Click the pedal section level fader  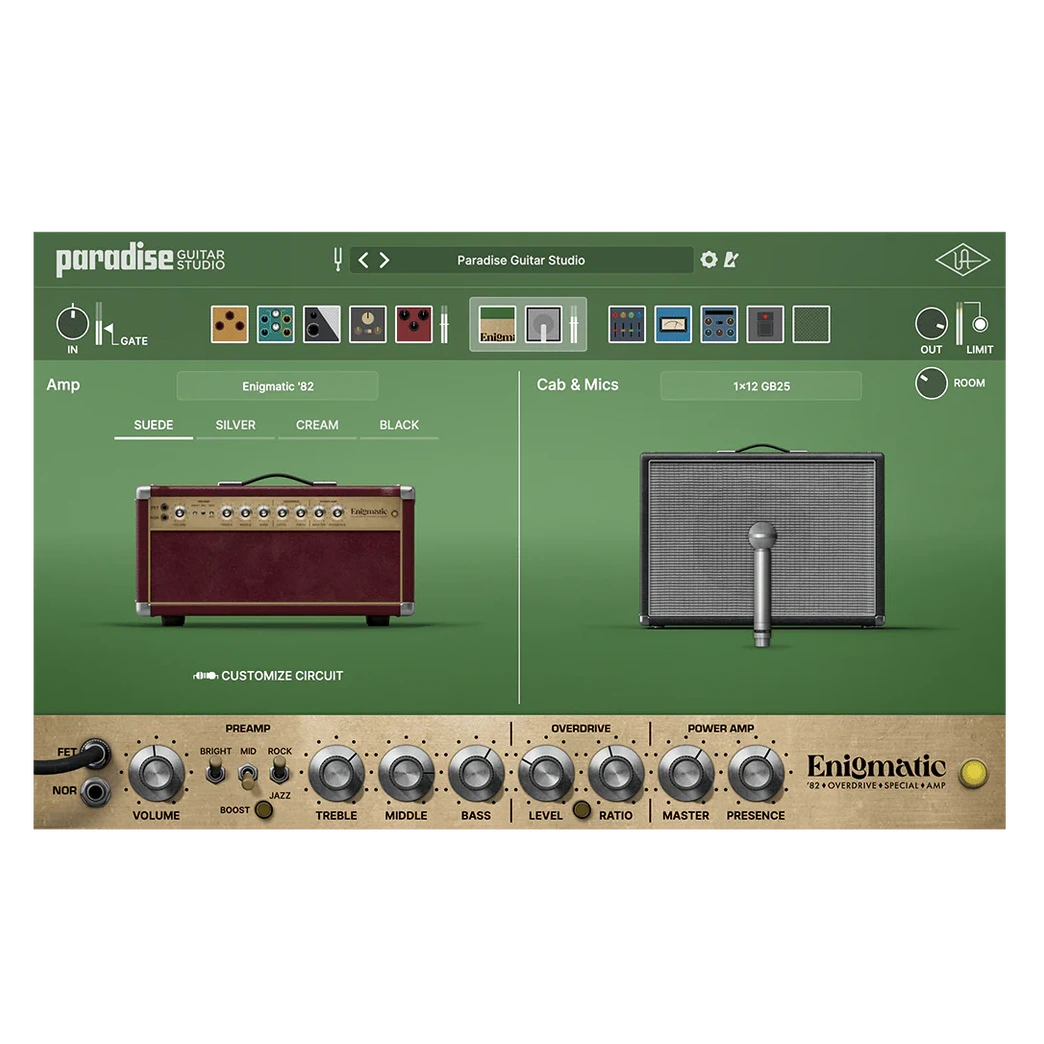point(444,324)
